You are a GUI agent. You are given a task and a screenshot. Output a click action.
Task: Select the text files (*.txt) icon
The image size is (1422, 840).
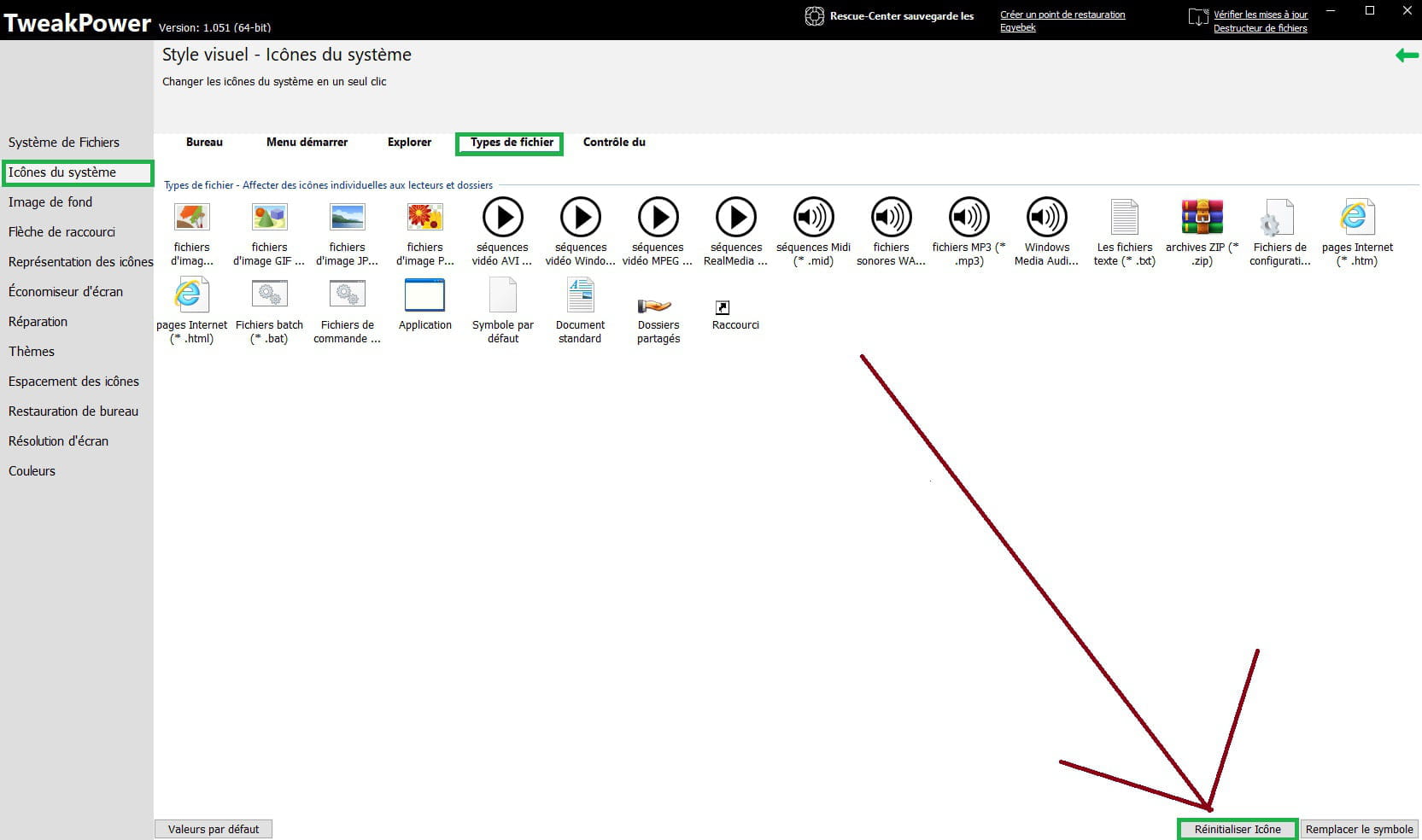tap(1124, 218)
